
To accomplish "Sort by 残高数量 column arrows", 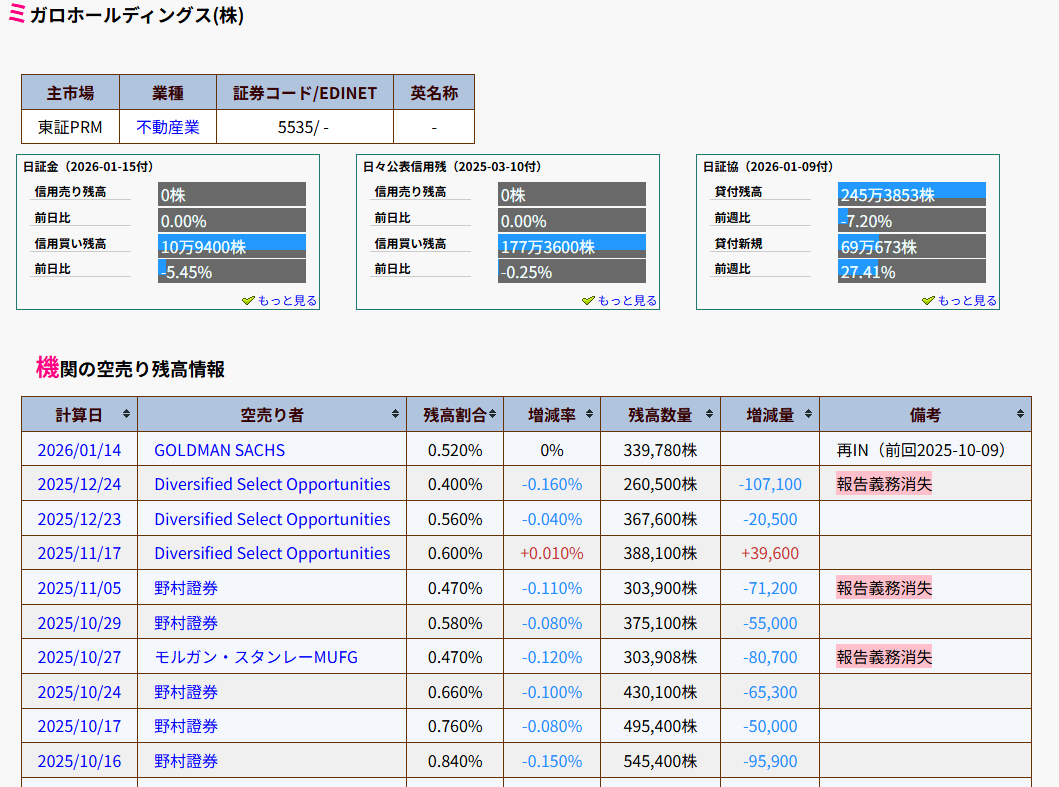I will (709, 414).
